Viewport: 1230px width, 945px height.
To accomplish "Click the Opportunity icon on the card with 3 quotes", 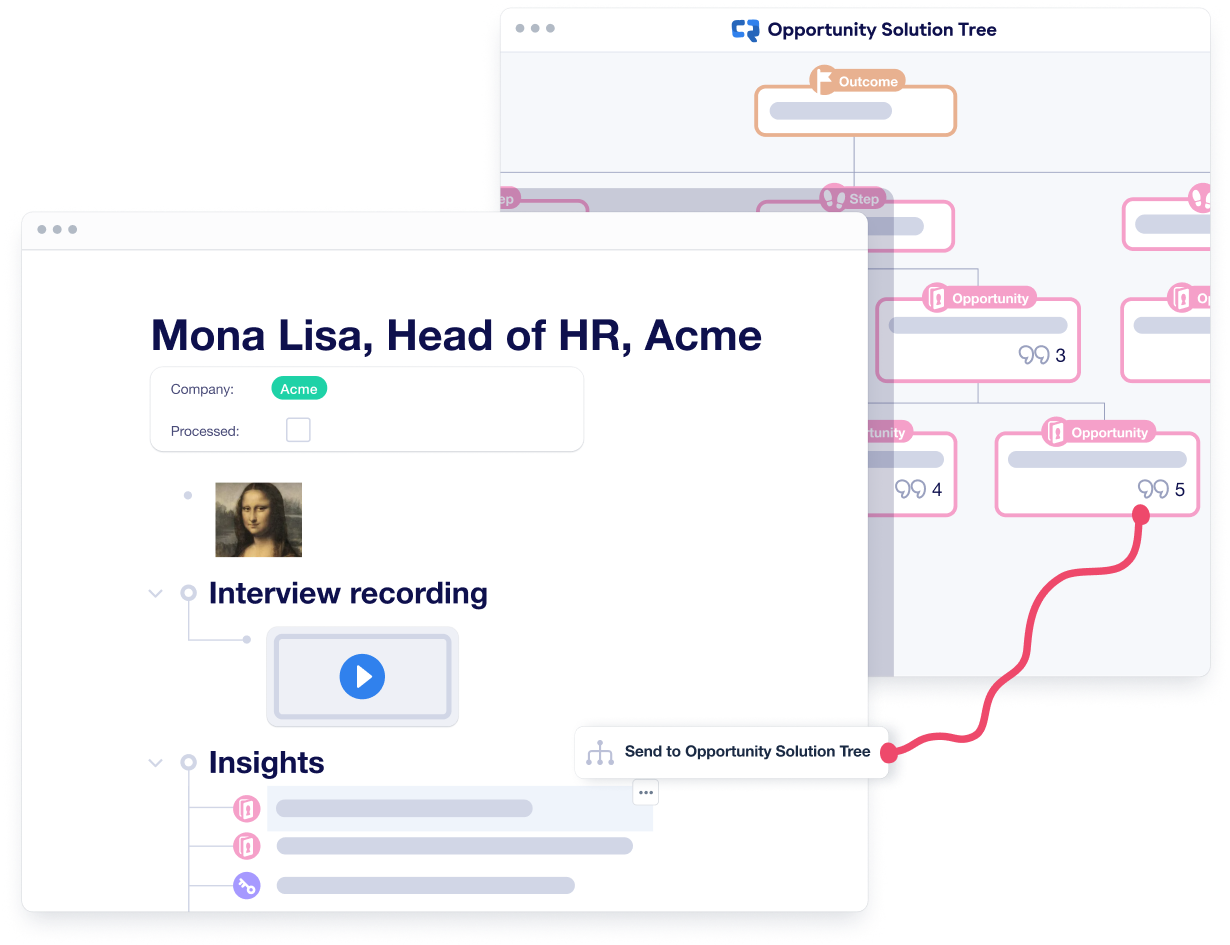I will (936, 298).
